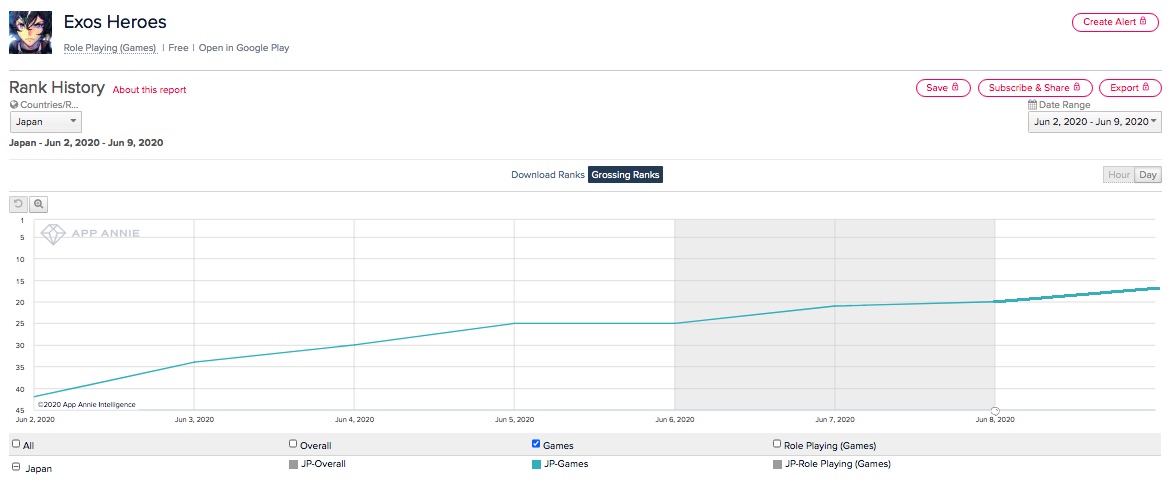Open the About this report link

[149, 90]
